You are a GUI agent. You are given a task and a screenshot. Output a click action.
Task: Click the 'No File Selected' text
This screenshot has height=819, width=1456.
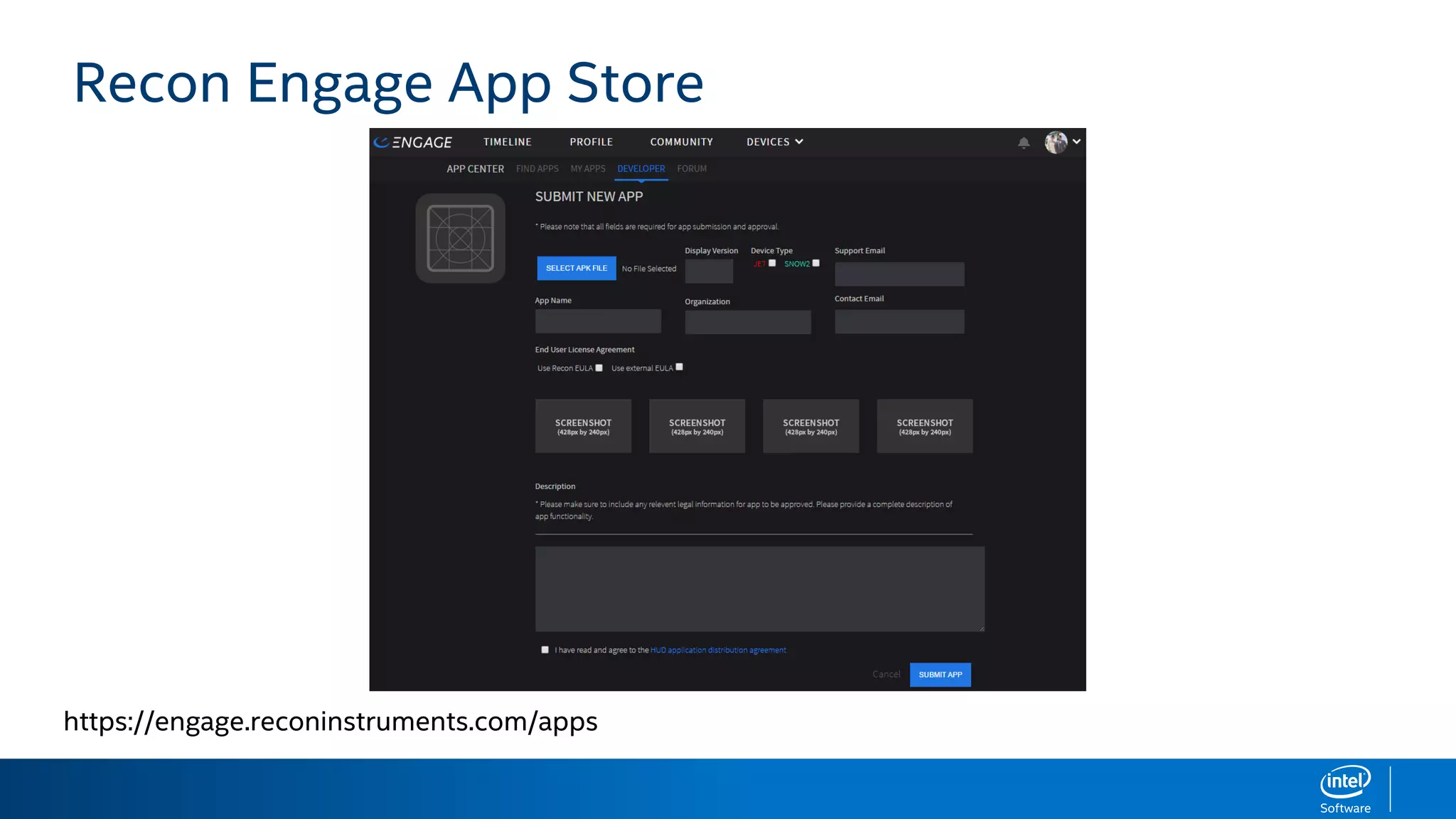pos(649,269)
